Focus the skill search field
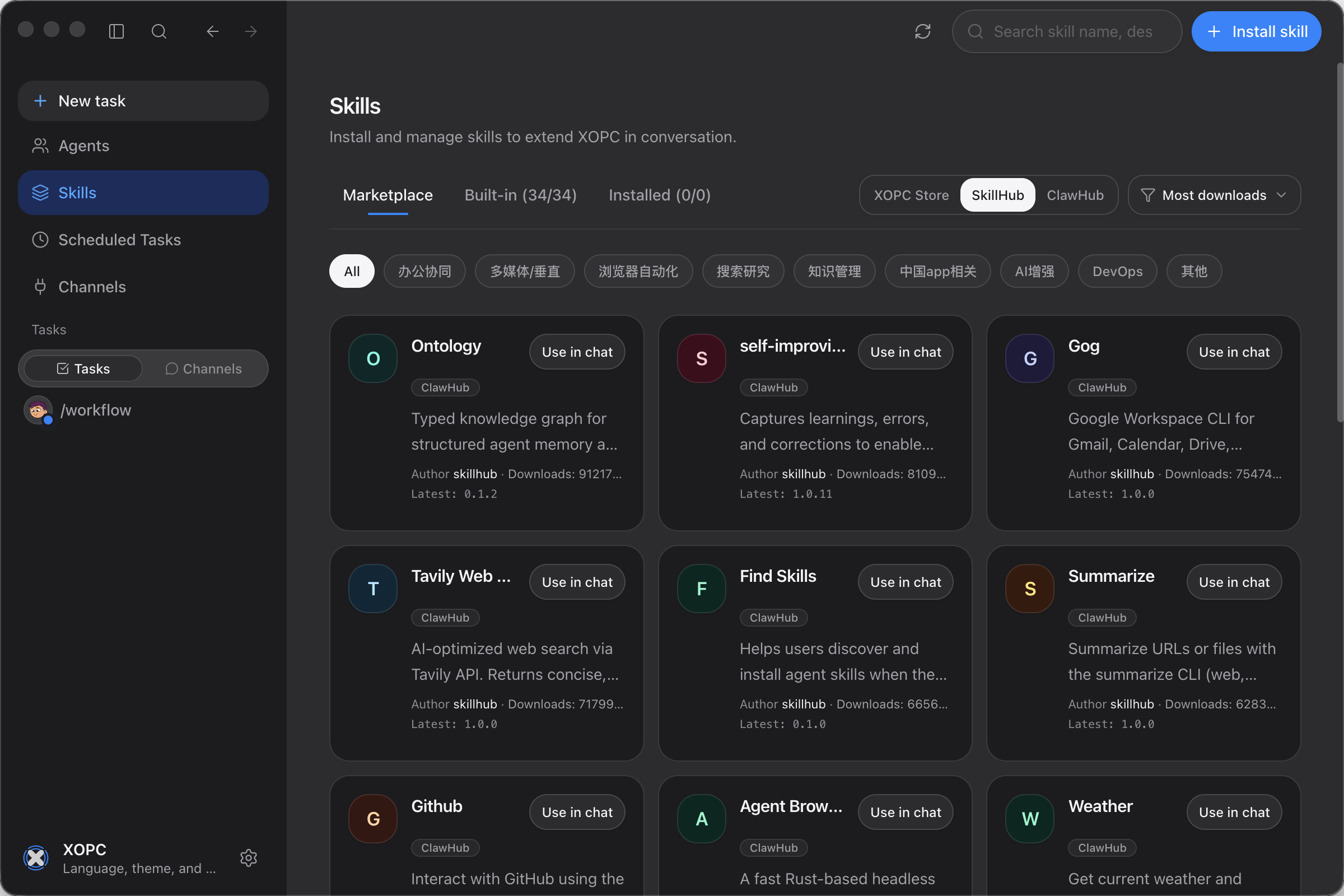 (x=1066, y=31)
